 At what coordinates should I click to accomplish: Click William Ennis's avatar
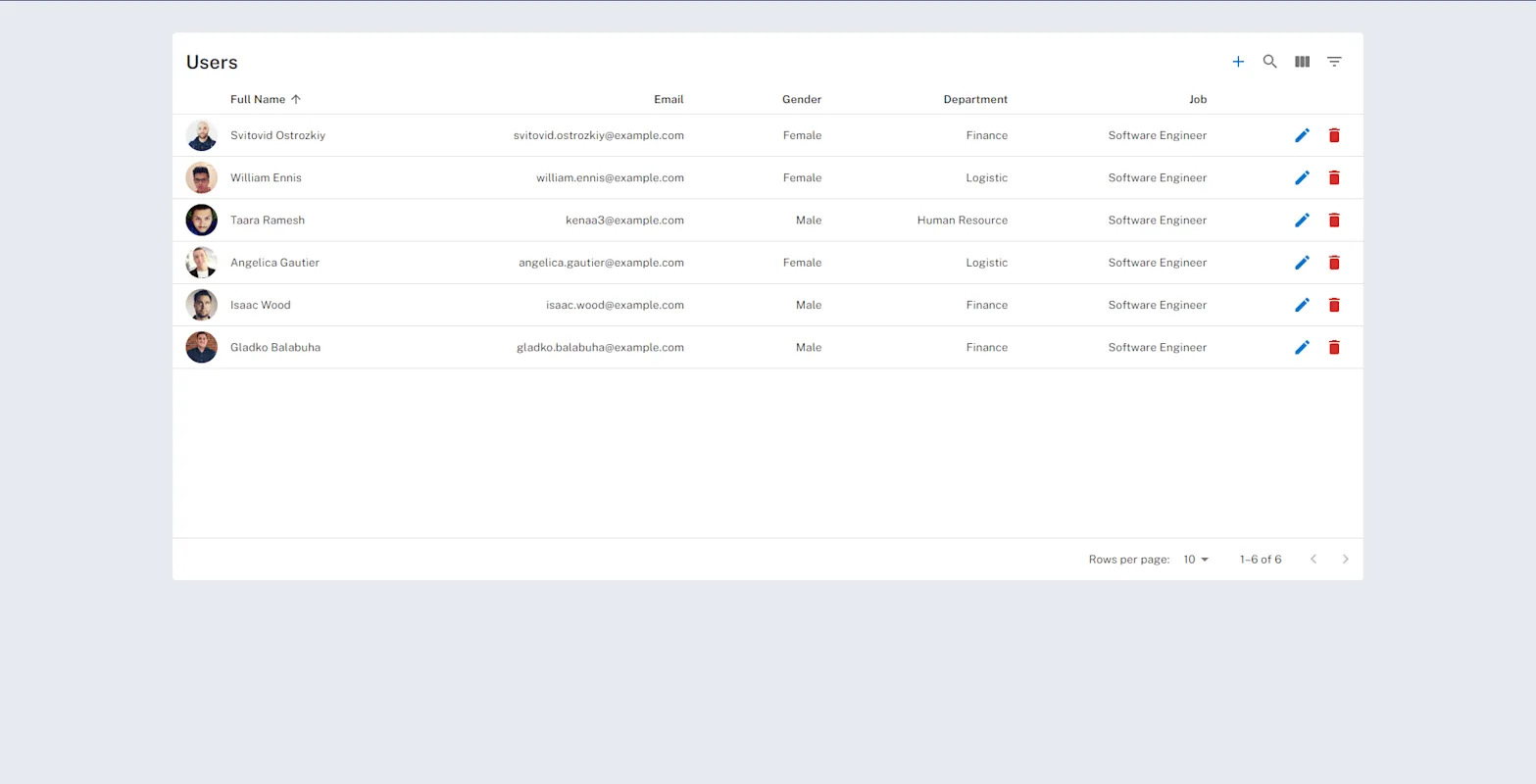coord(202,177)
